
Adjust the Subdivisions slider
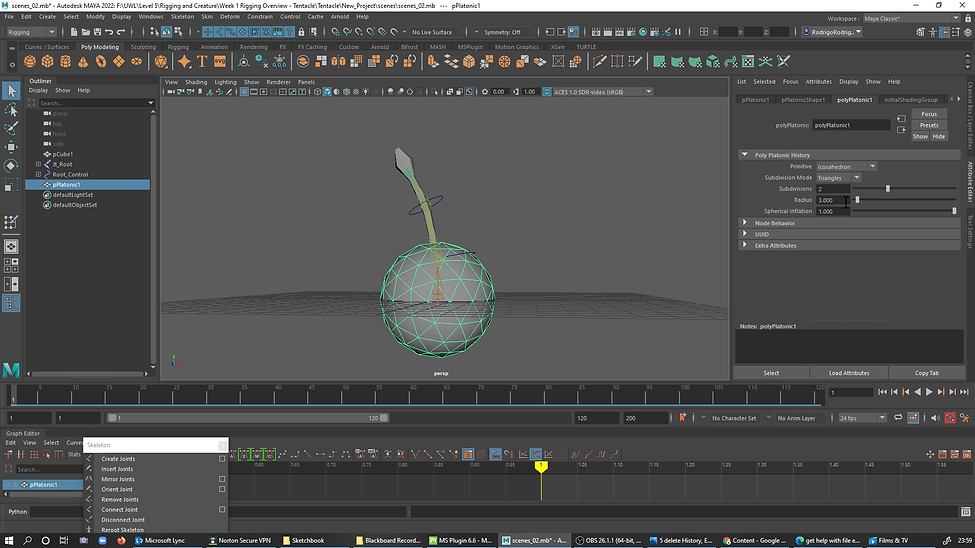887,188
